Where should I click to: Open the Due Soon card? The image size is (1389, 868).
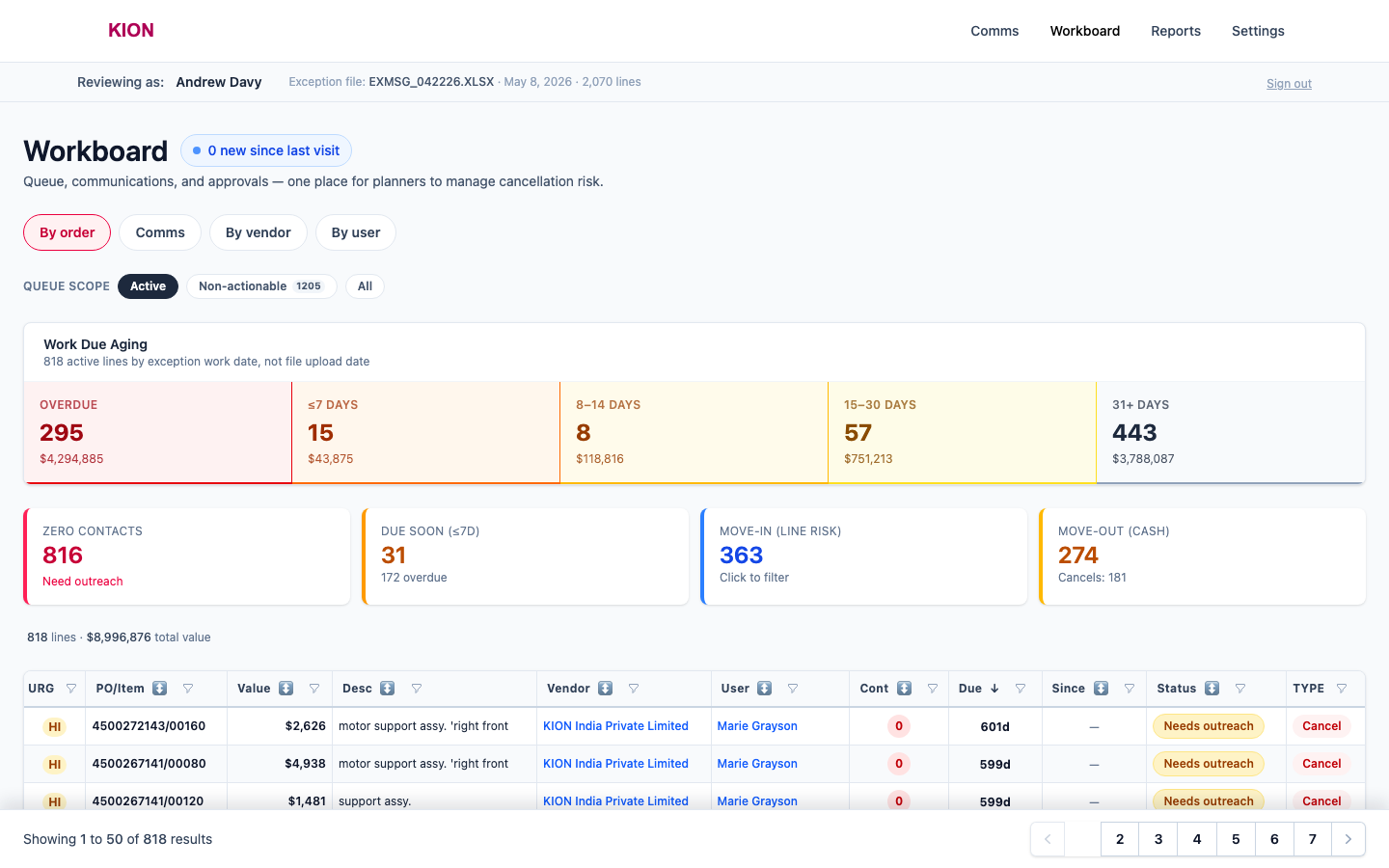(x=526, y=556)
